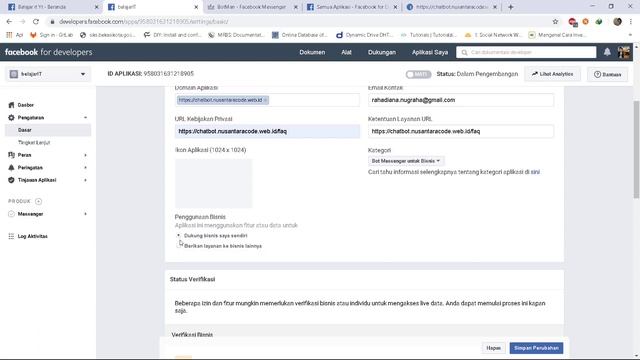Reload the page with refresh icon

(x=36, y=22)
